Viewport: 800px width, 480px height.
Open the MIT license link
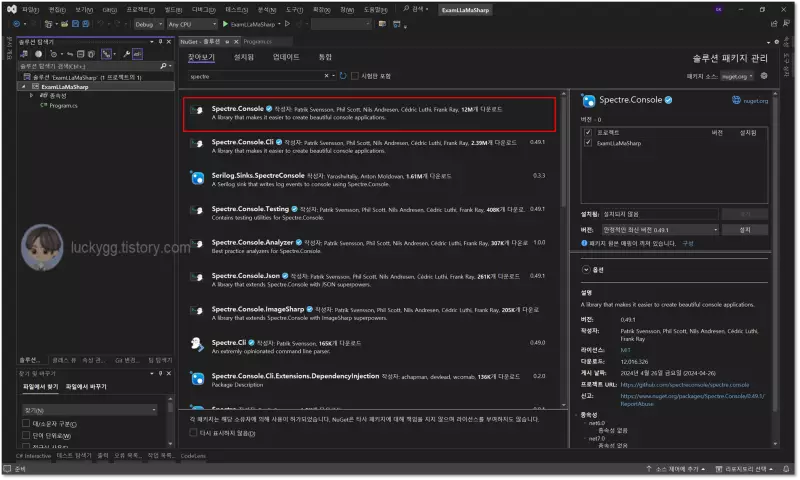tap(625, 350)
